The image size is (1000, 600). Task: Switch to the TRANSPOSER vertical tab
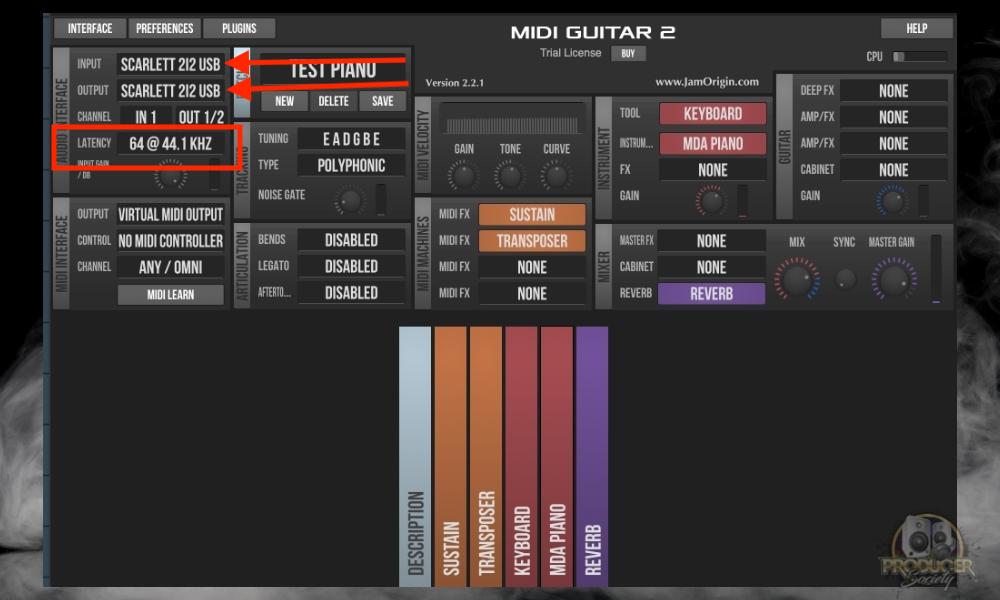click(x=486, y=457)
